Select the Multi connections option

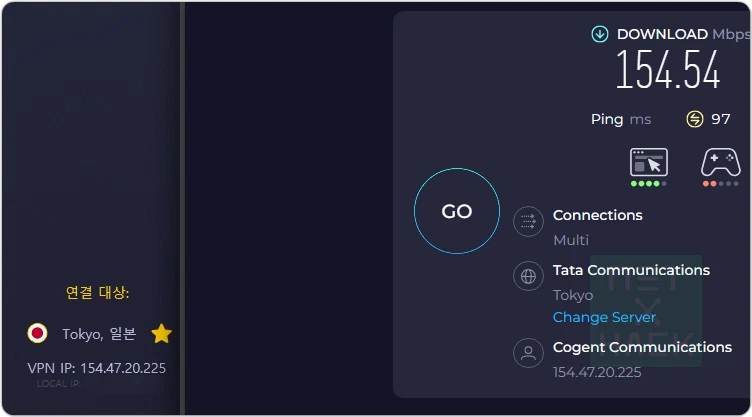click(x=571, y=240)
